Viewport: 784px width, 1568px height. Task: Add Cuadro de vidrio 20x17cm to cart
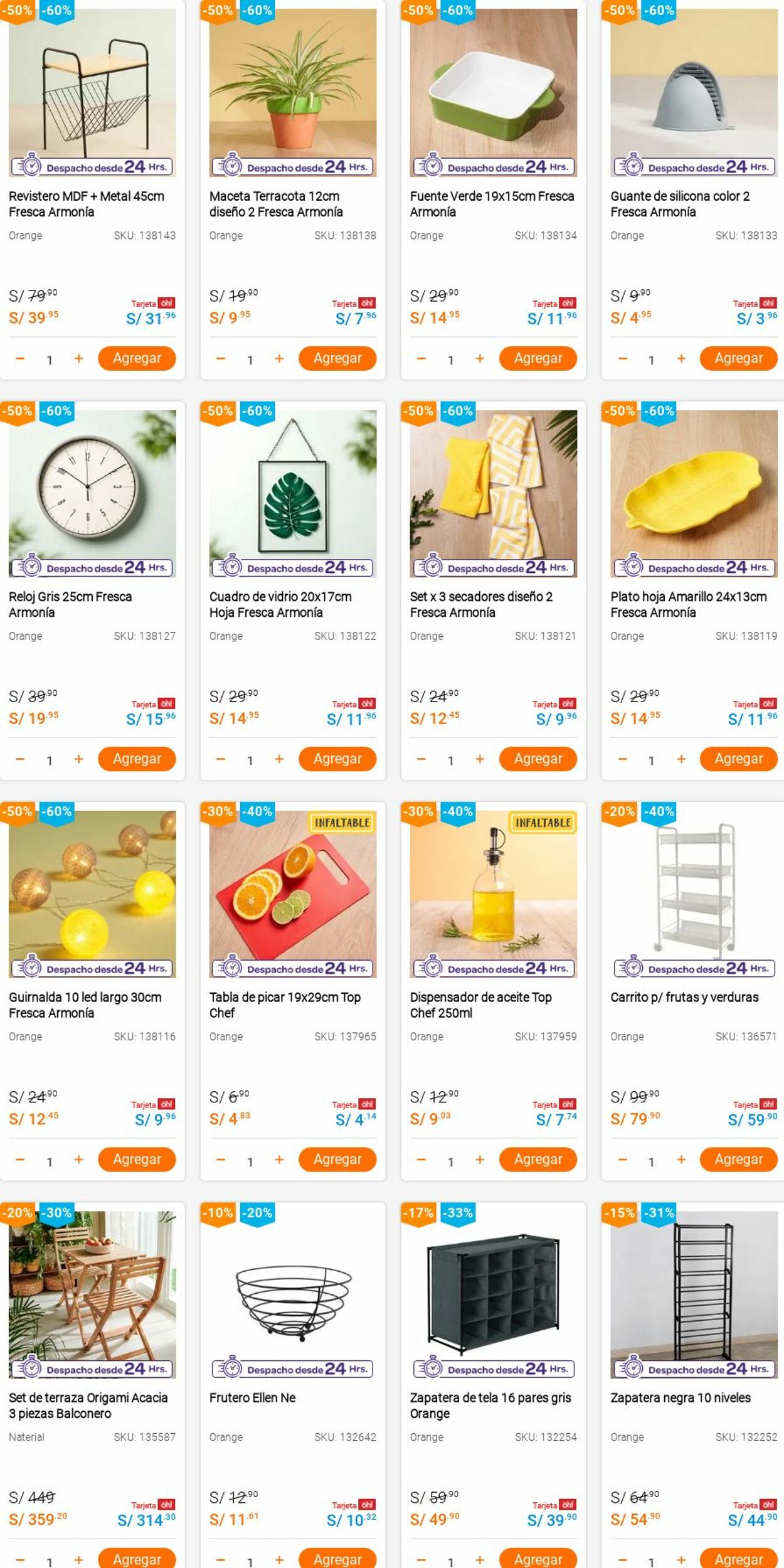point(337,759)
